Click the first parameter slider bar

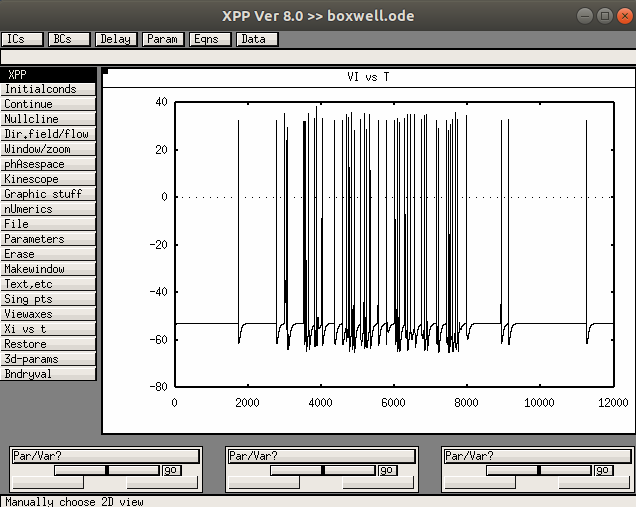tap(107, 470)
